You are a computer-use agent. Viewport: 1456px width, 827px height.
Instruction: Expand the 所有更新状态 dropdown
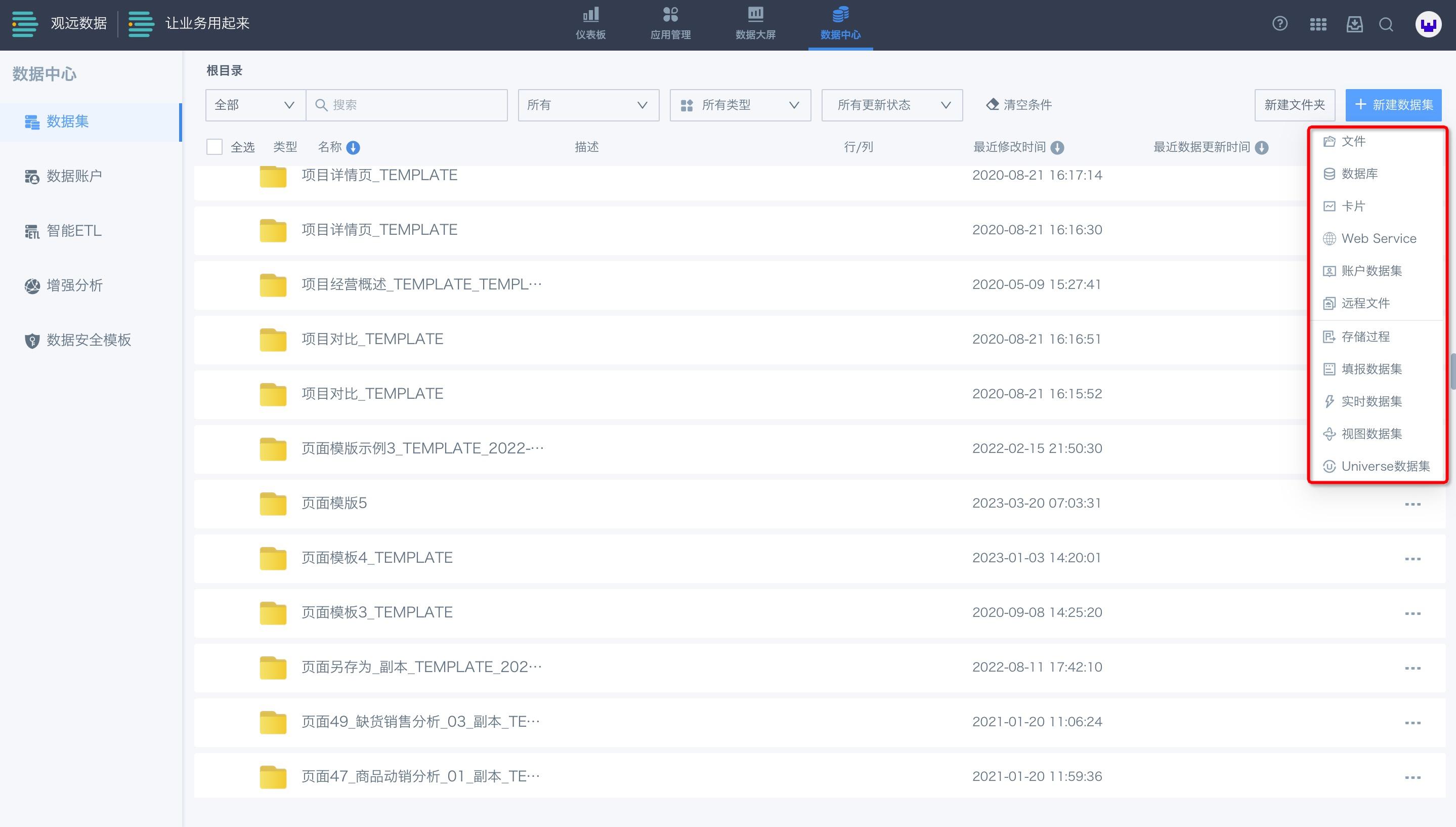(891, 105)
